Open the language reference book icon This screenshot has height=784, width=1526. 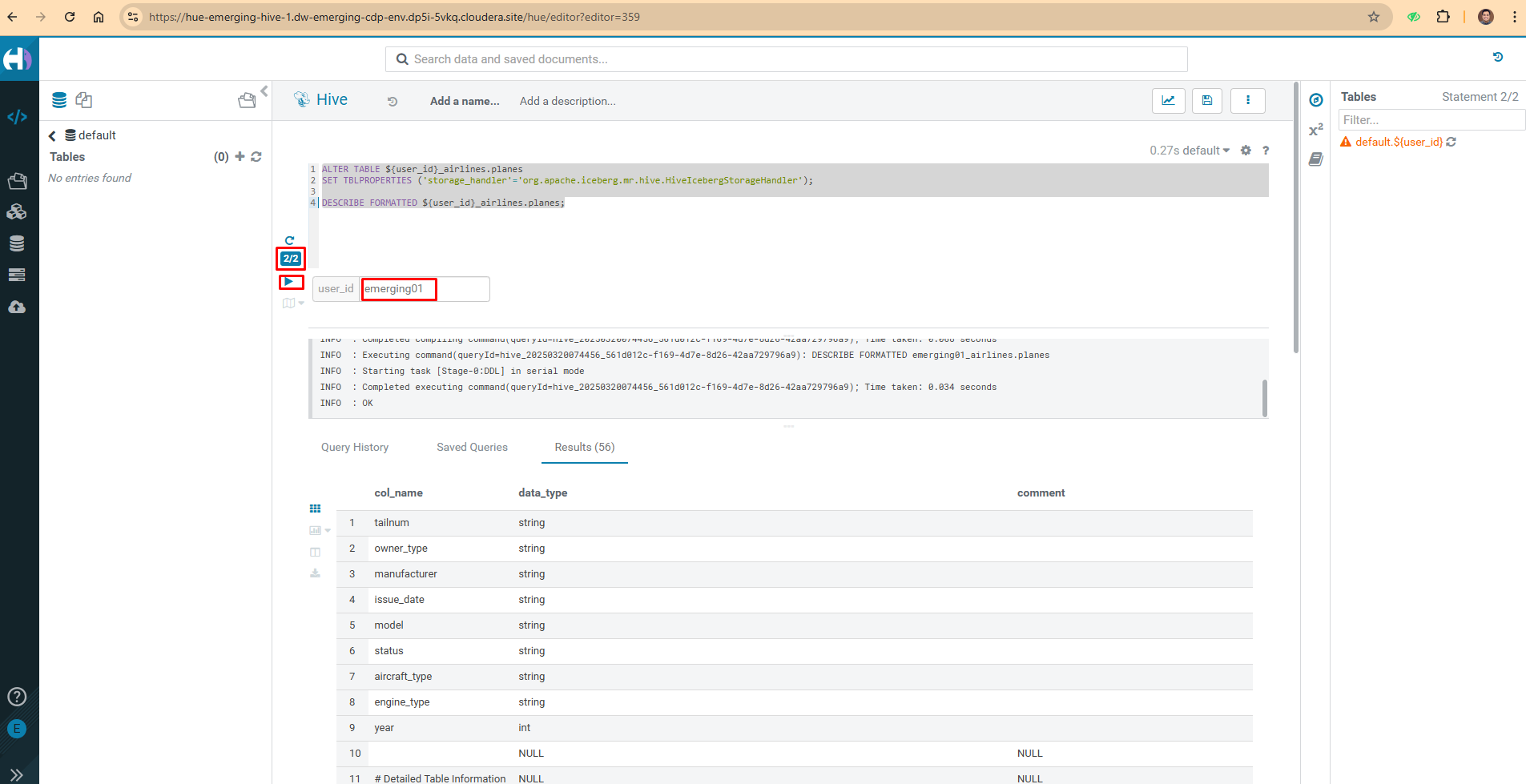tap(1316, 159)
